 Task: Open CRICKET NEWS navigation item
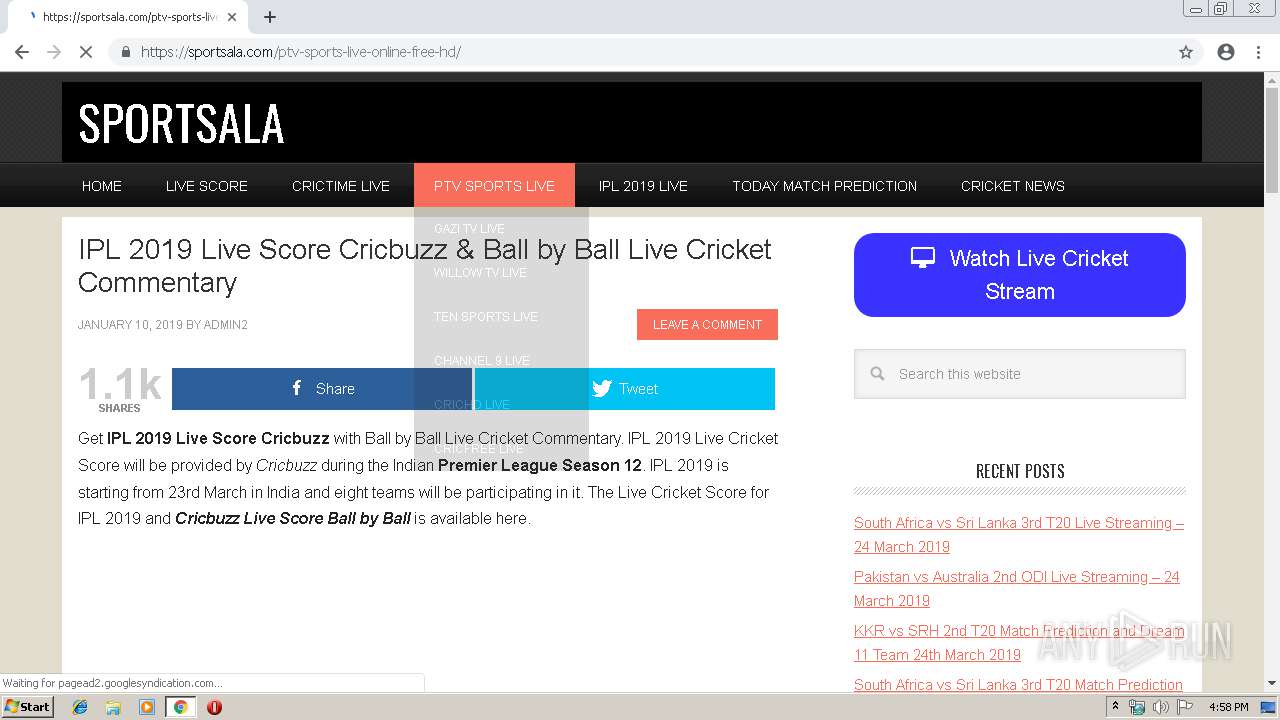pyautogui.click(x=1013, y=186)
